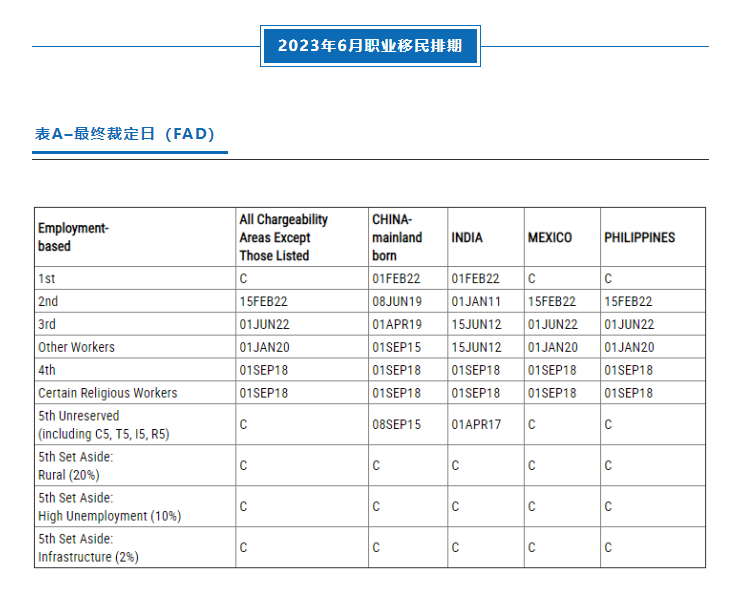Viewport: 740px width, 591px height.
Task: Click 01SEP18 in 4th row Philippines column
Action: click(x=628, y=370)
